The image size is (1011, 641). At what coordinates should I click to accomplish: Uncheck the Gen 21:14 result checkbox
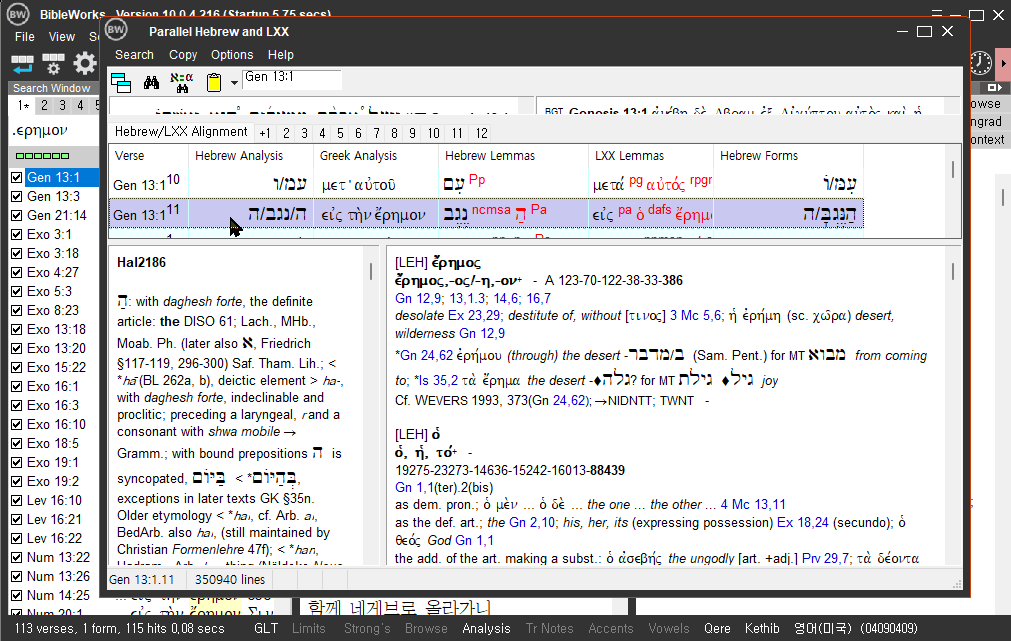pos(17,215)
